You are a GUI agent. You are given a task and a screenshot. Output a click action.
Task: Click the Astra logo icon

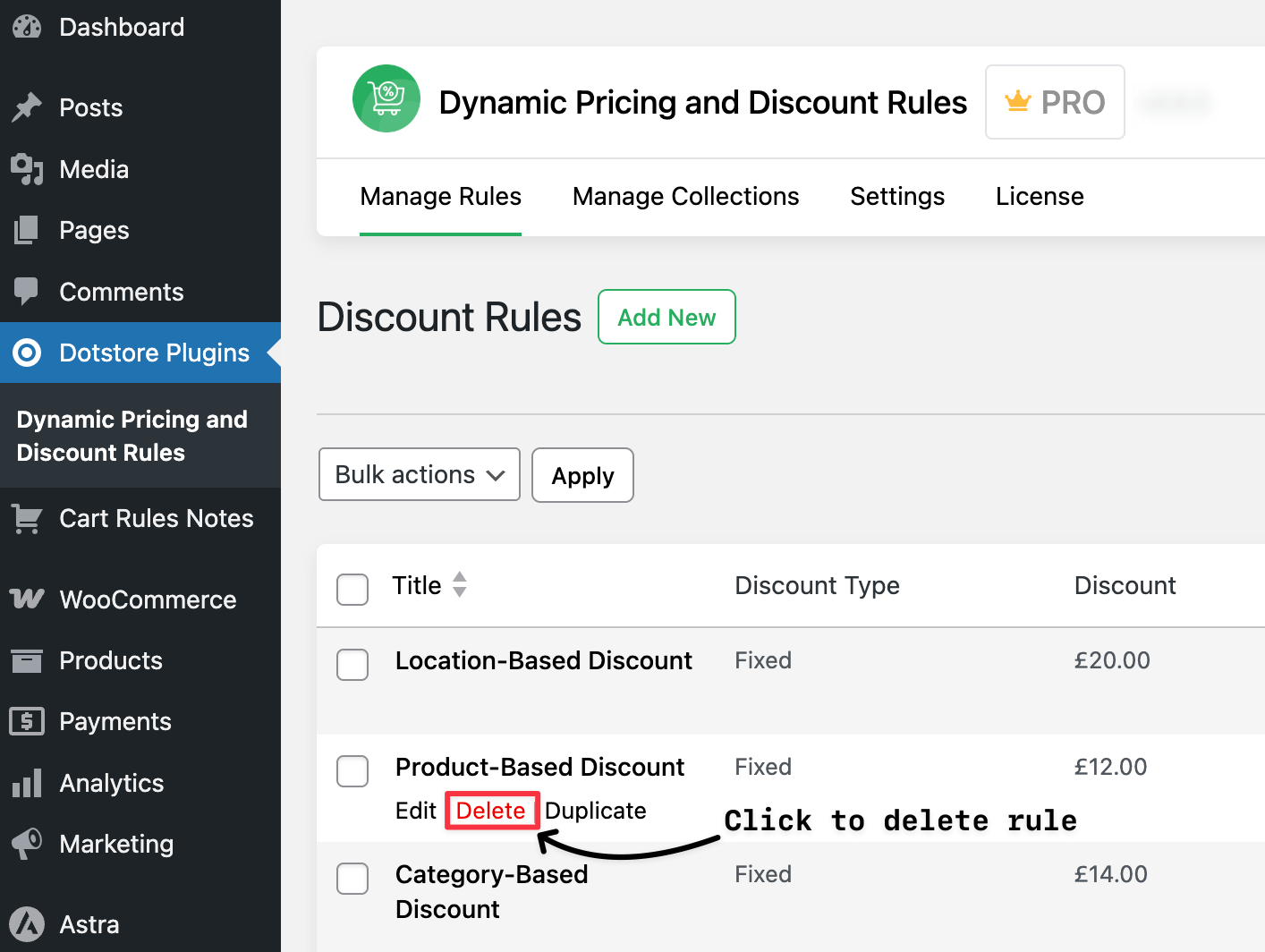[x=27, y=924]
